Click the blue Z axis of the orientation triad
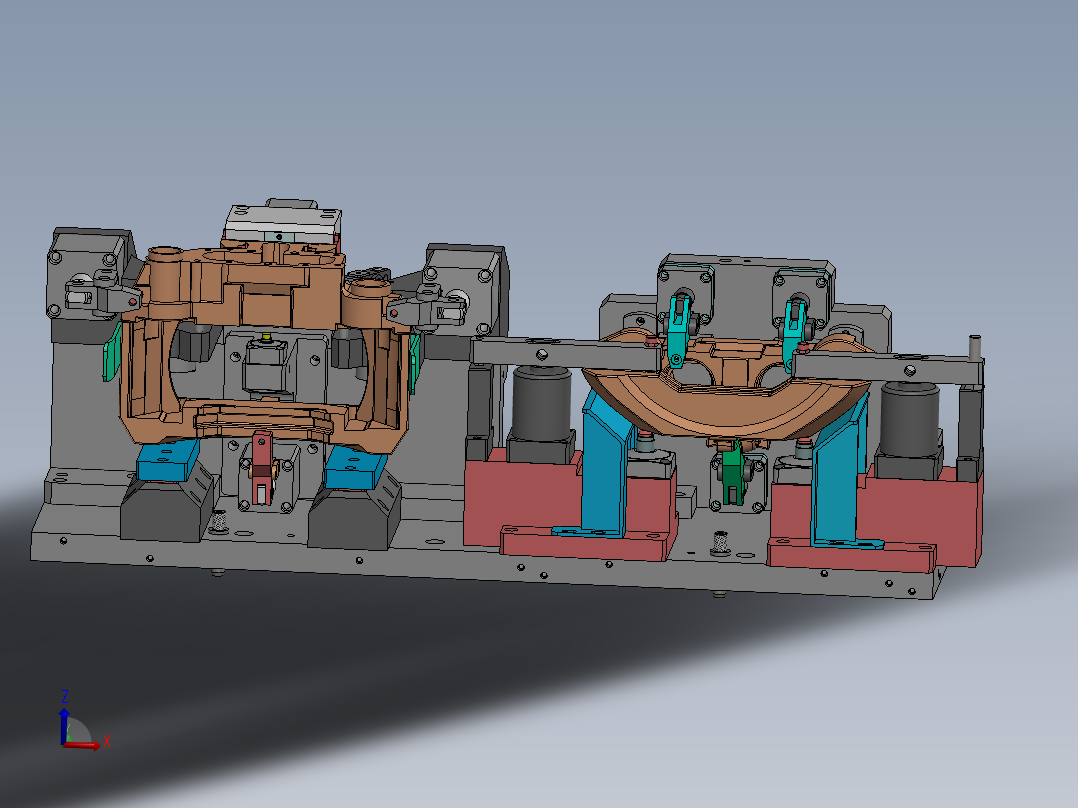The image size is (1078, 808). (x=64, y=725)
